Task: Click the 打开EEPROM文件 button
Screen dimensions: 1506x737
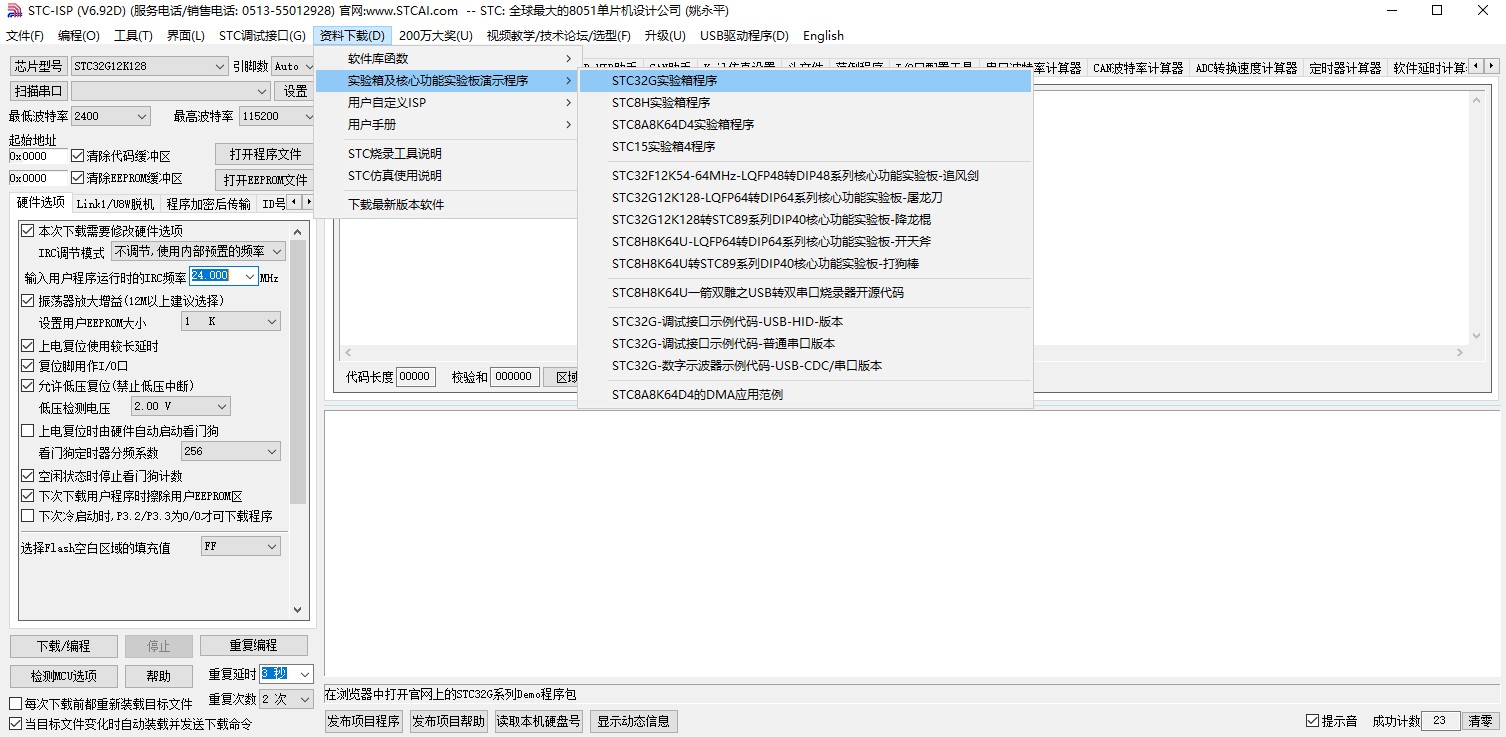Action: click(265, 180)
